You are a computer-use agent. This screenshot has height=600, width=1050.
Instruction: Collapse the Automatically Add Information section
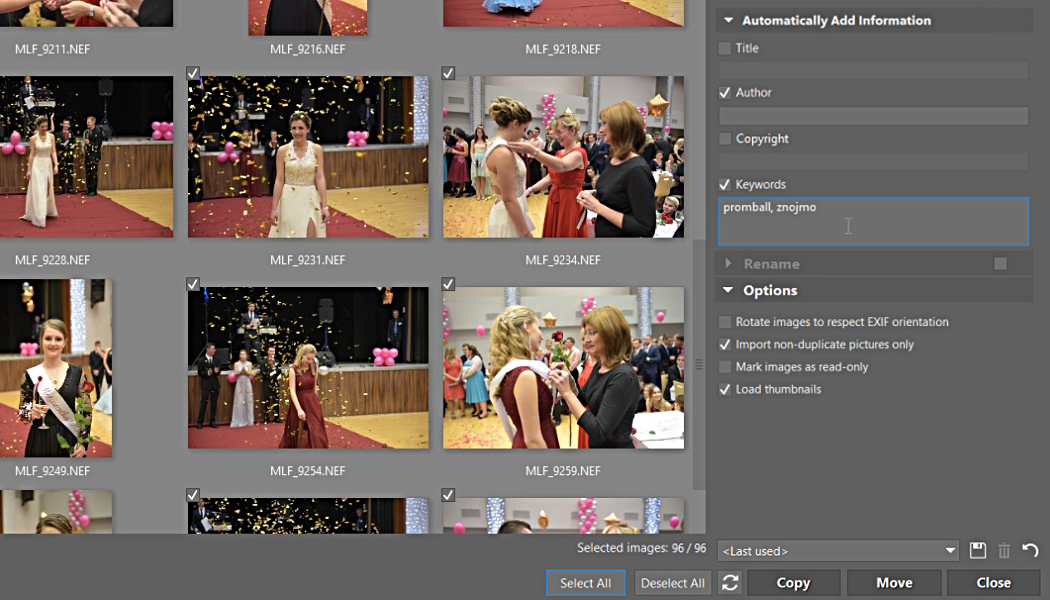click(729, 21)
